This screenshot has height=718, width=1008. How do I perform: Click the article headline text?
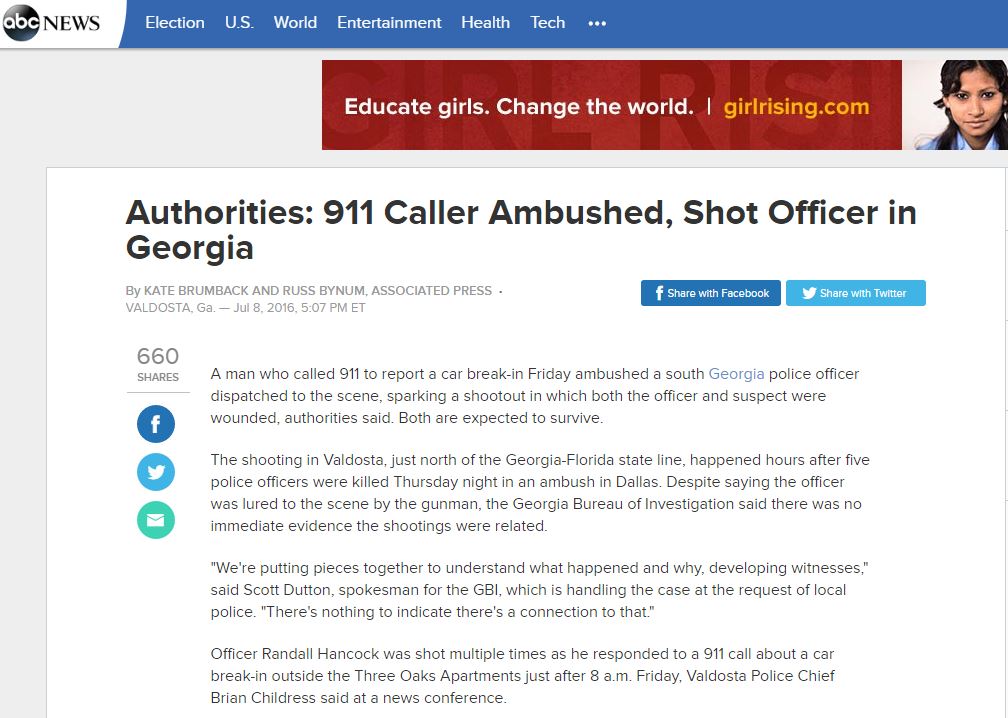coord(521,230)
